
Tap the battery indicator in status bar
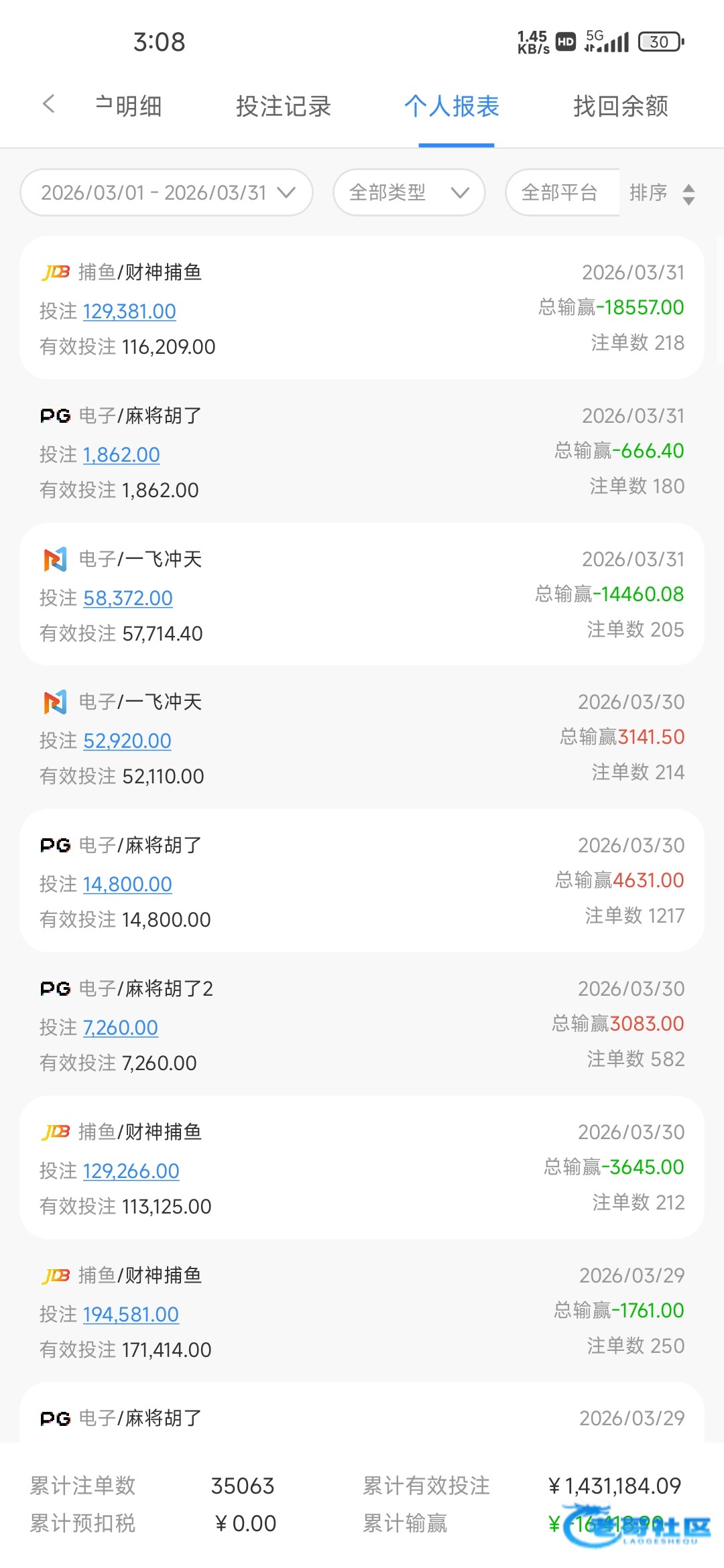click(661, 42)
